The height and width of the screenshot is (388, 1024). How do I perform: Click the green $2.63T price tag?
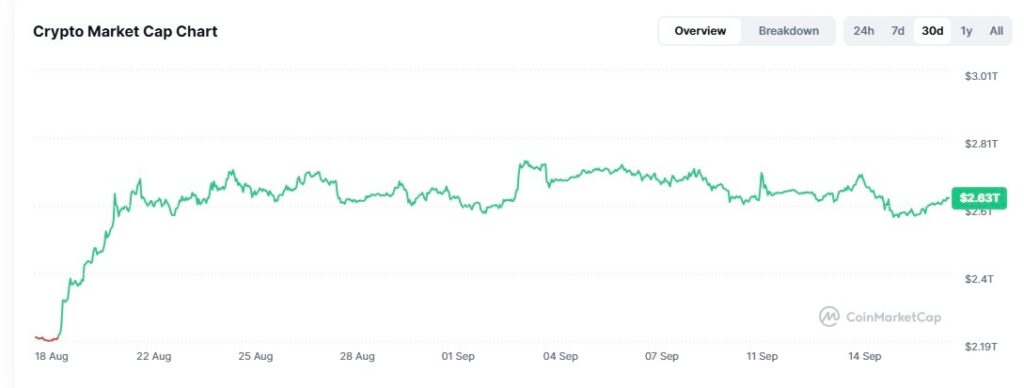point(979,198)
